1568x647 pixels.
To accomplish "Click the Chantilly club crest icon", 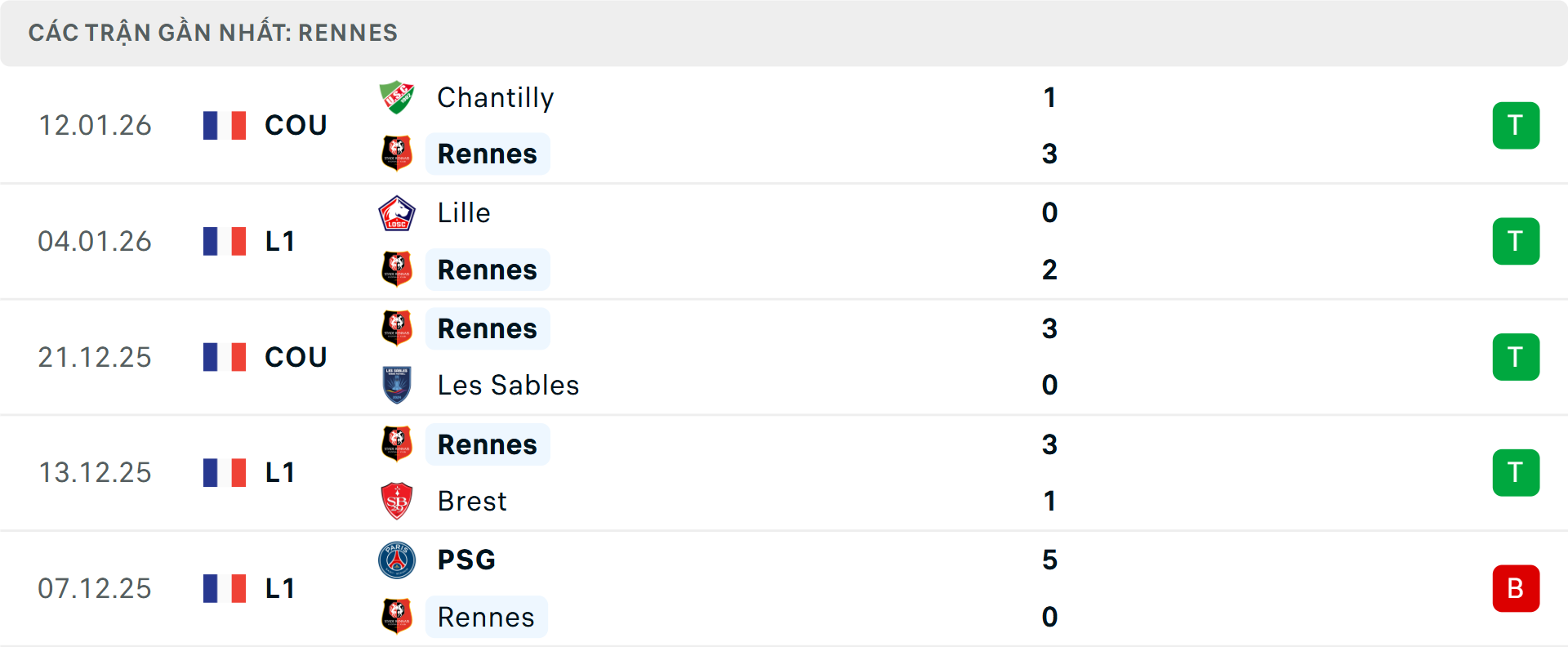I will (x=397, y=98).
